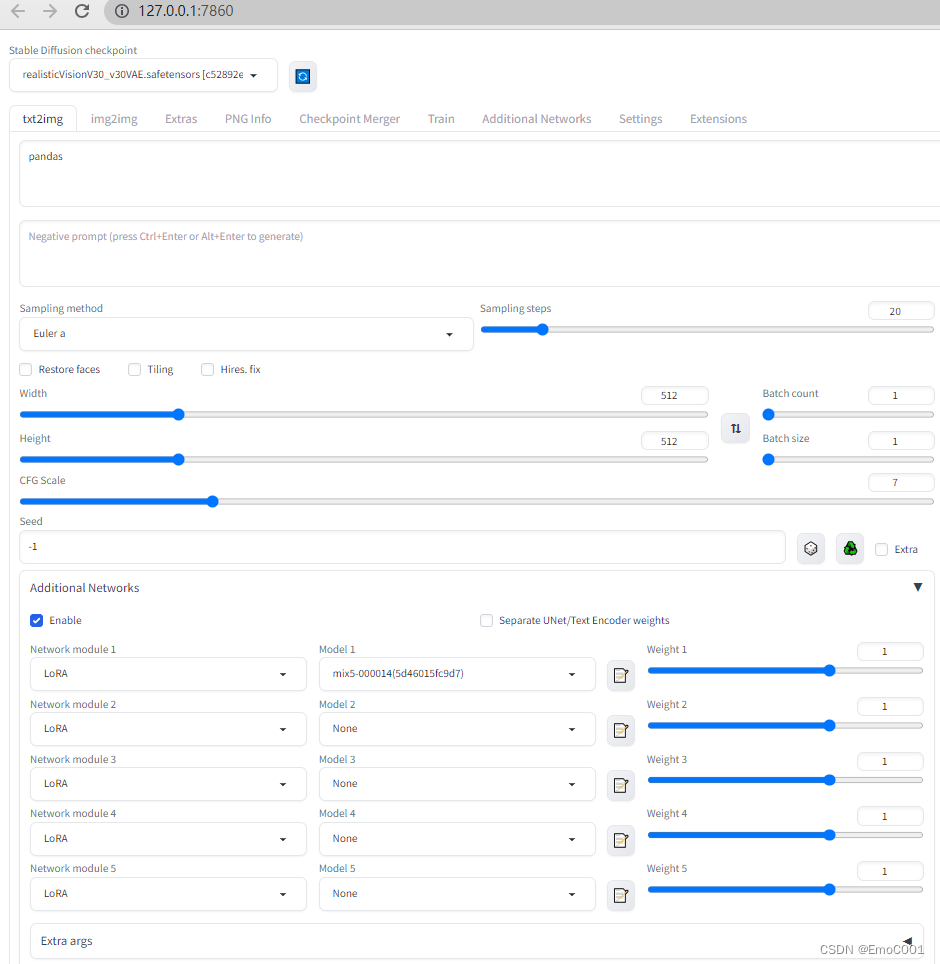Open the edit metadata icon next to Model 1
Image resolution: width=940 pixels, height=964 pixels.
click(620, 675)
